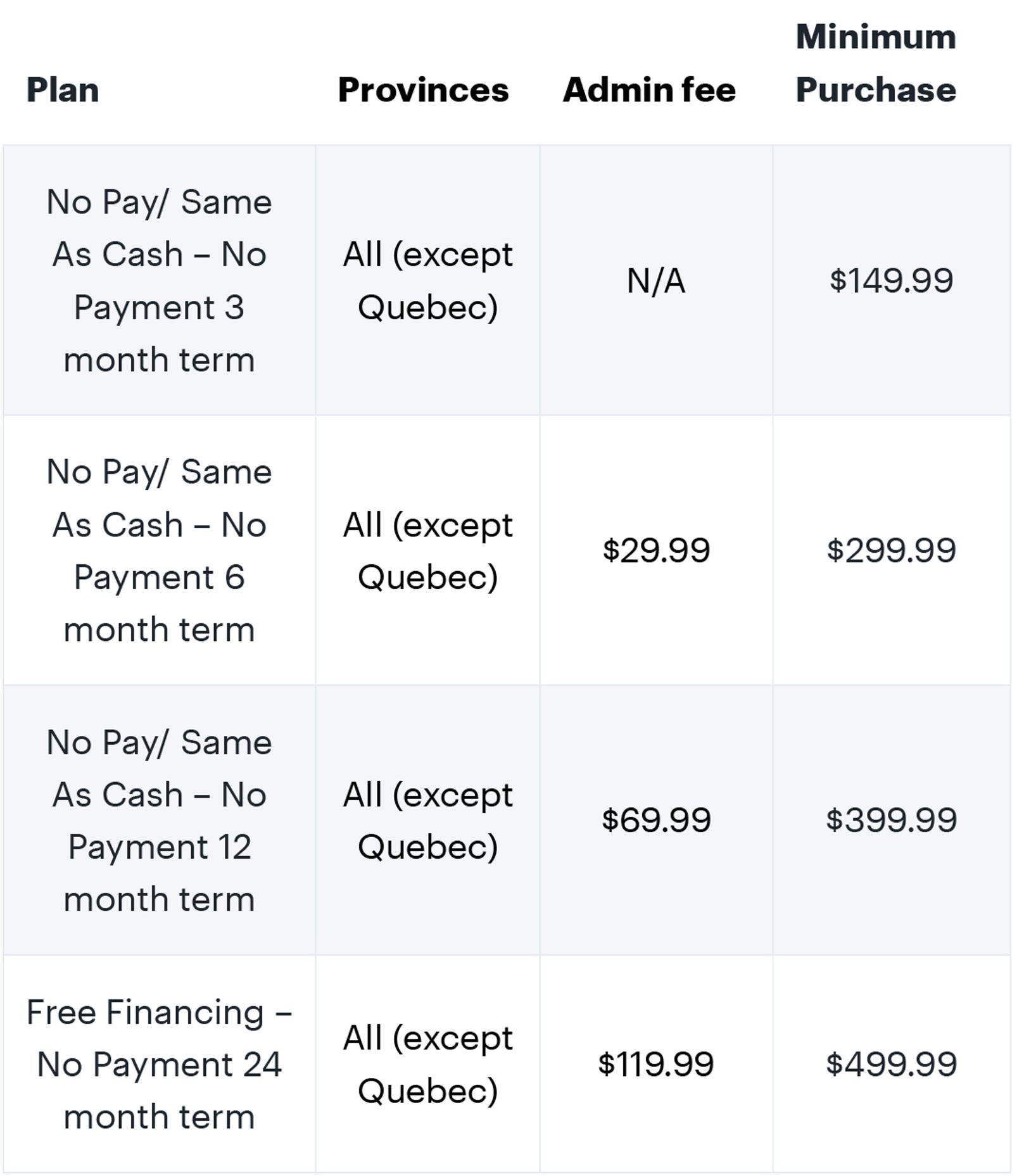Click Provinces cell in 6 month row
Screen dimensions: 1024x1176
click(428, 550)
